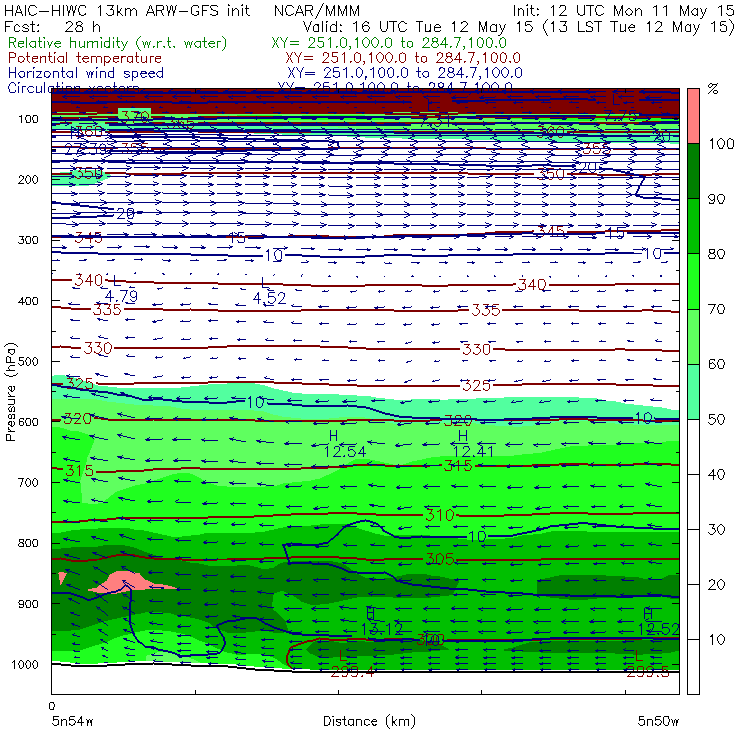
Task: Click the red 'Potential temperature' legend label
Action: (85, 58)
